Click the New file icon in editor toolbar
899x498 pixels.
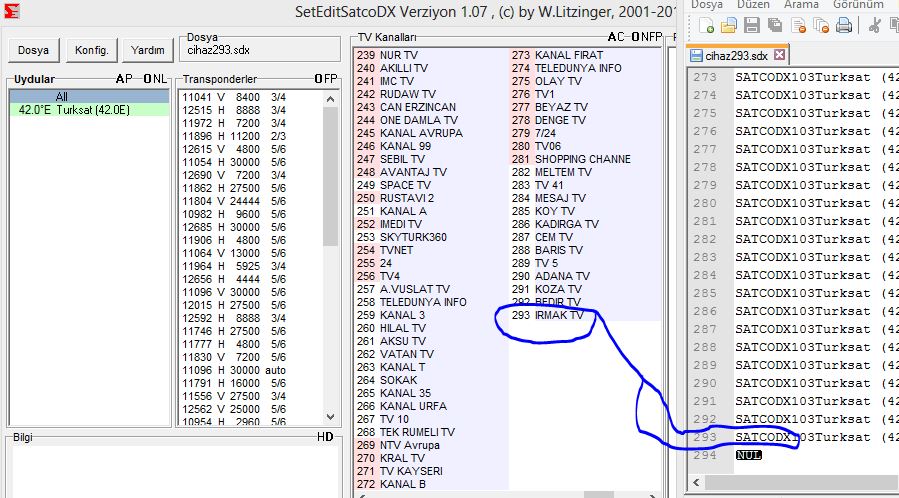click(706, 25)
